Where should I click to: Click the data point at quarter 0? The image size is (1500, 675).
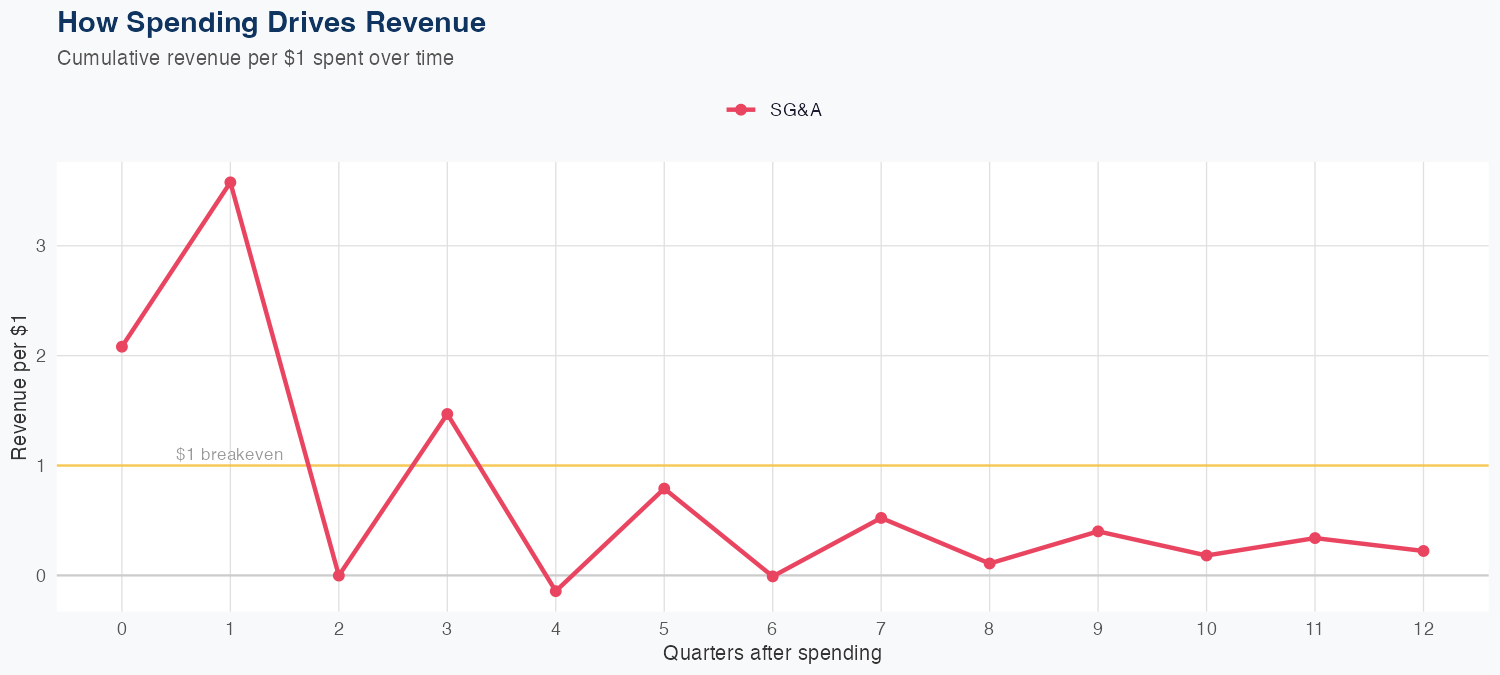pyautogui.click(x=122, y=347)
